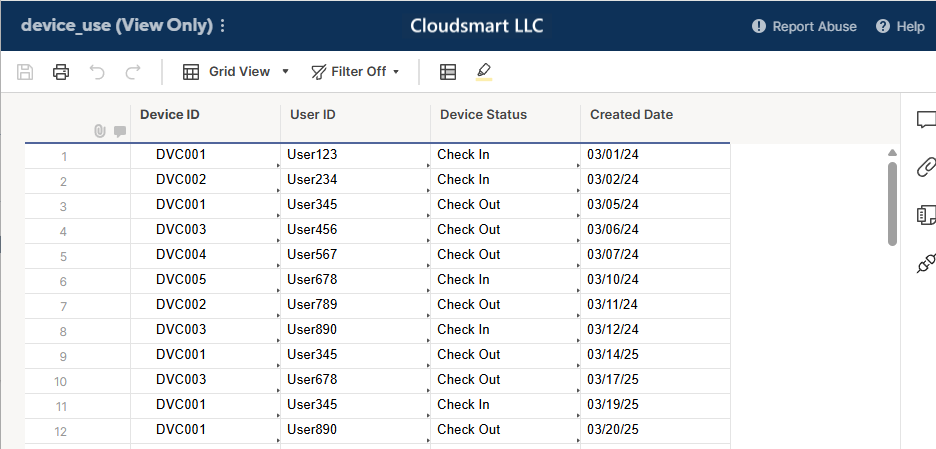Click the Redo arrow icon

tap(133, 72)
